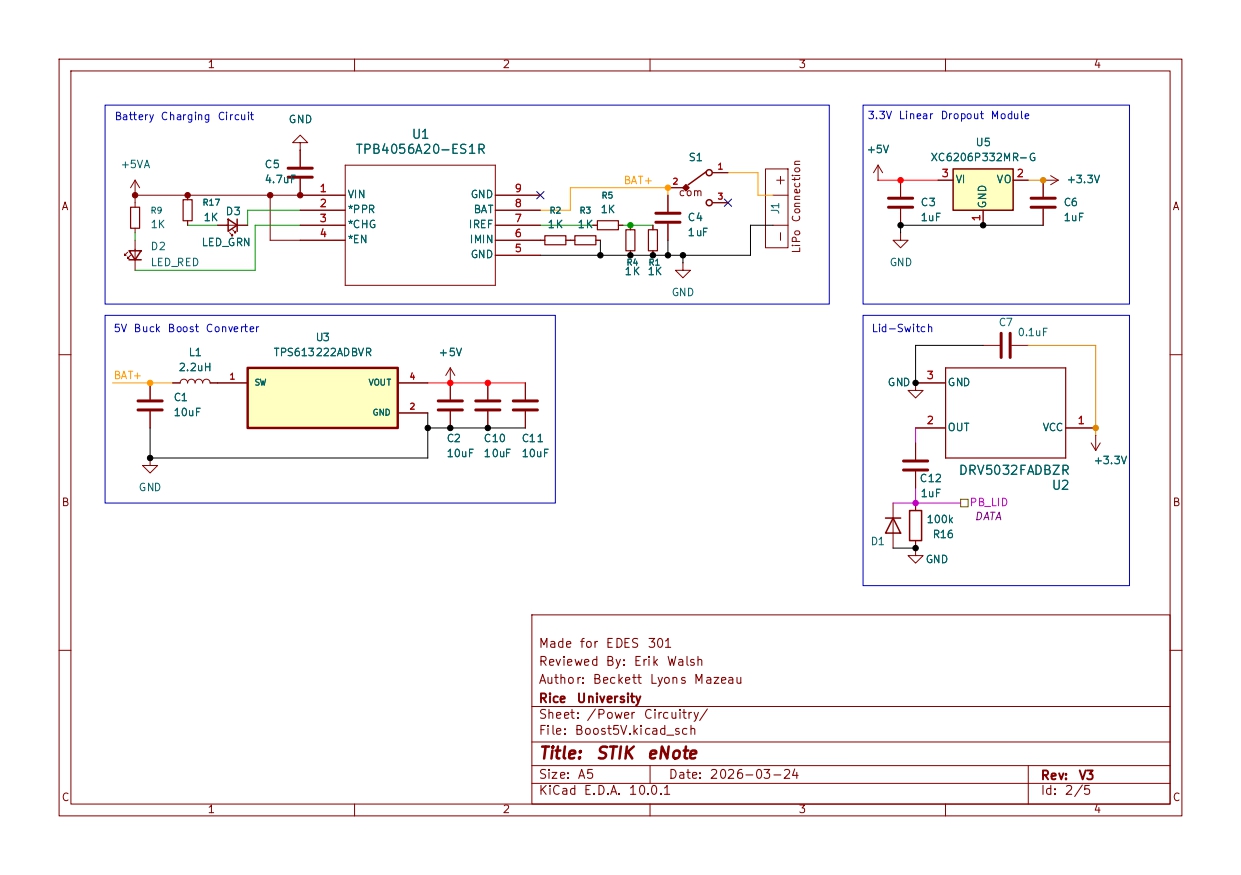This screenshot has height=875, width=1241.
Task: Click the C2 capacitor symbol
Action: tap(450, 406)
